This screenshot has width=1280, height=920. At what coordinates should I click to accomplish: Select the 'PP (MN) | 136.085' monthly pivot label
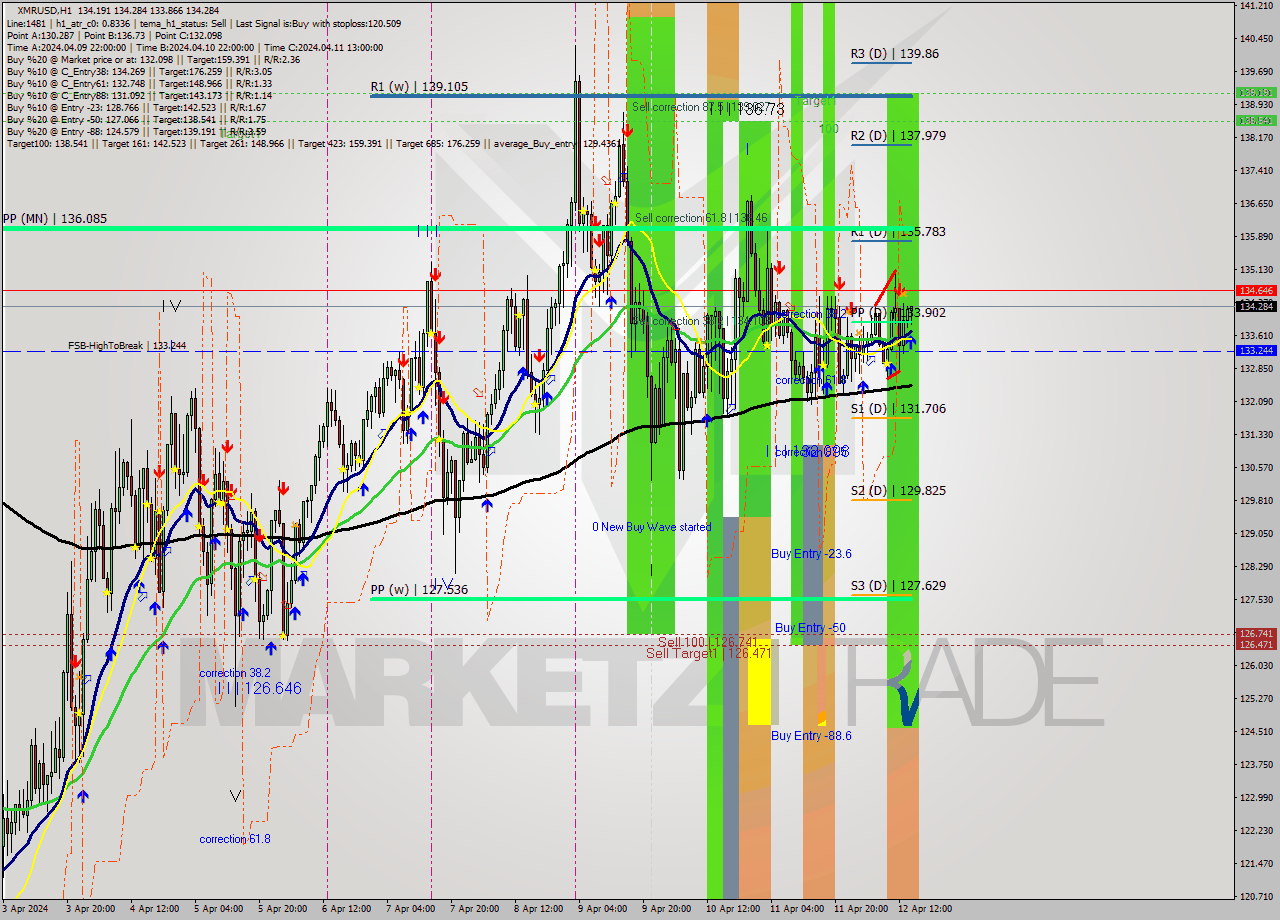[x=54, y=218]
